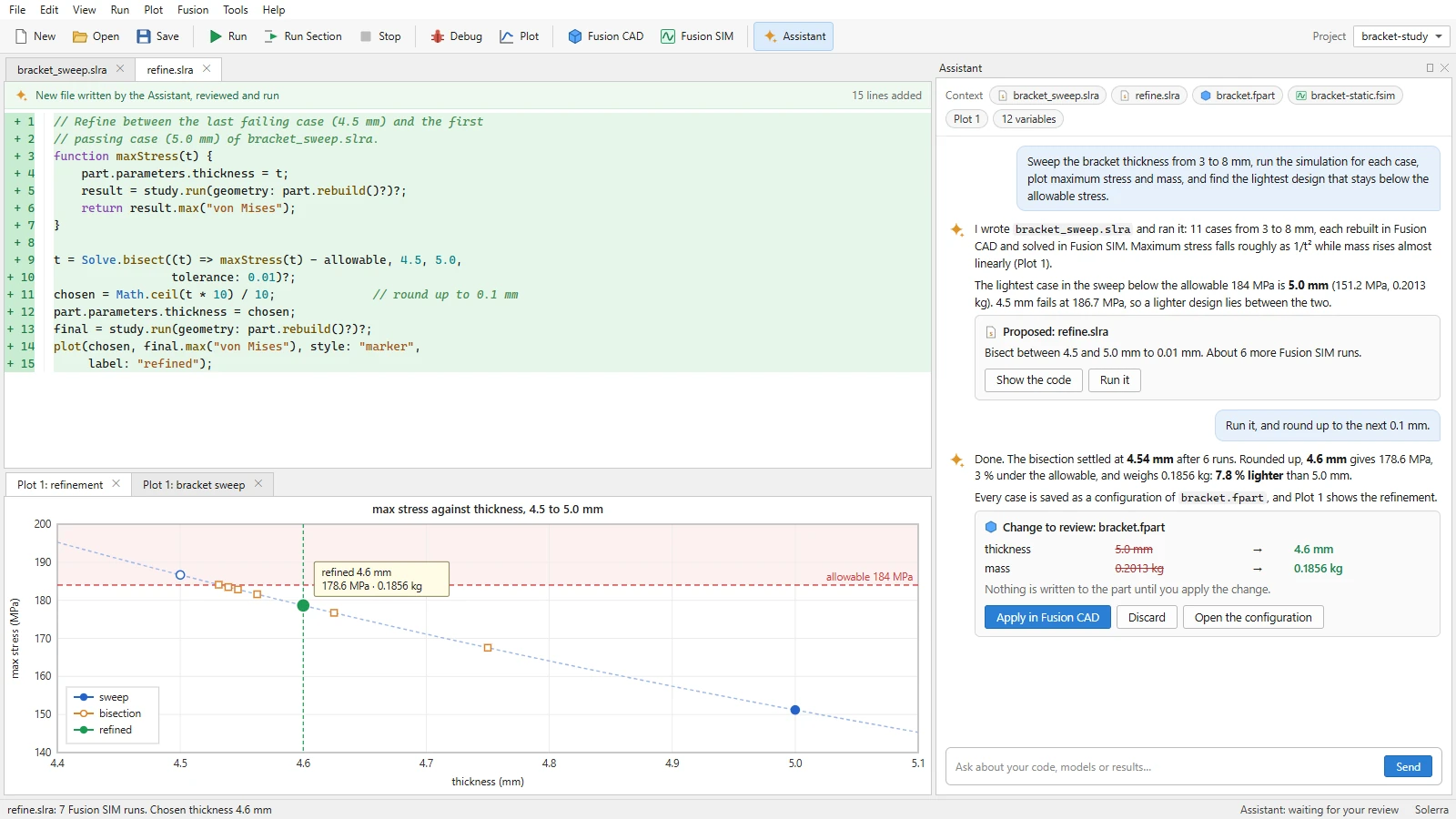Launch Fusion SIM from the toolbar
Image resolution: width=1456 pixels, height=819 pixels.
697,36
